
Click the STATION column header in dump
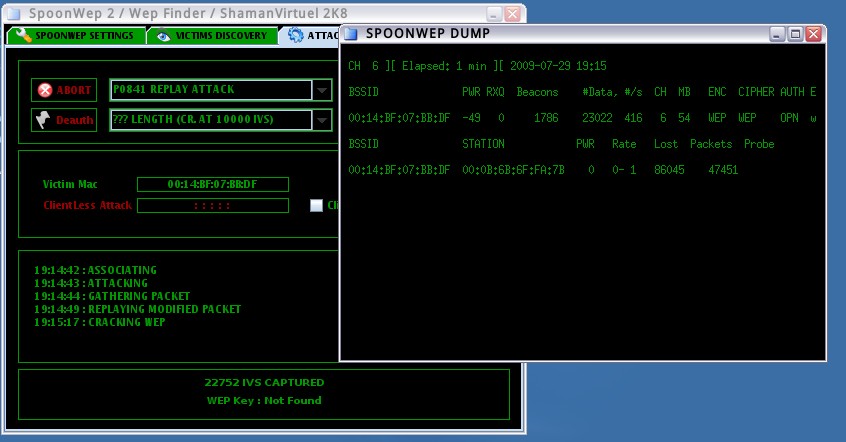pos(483,144)
